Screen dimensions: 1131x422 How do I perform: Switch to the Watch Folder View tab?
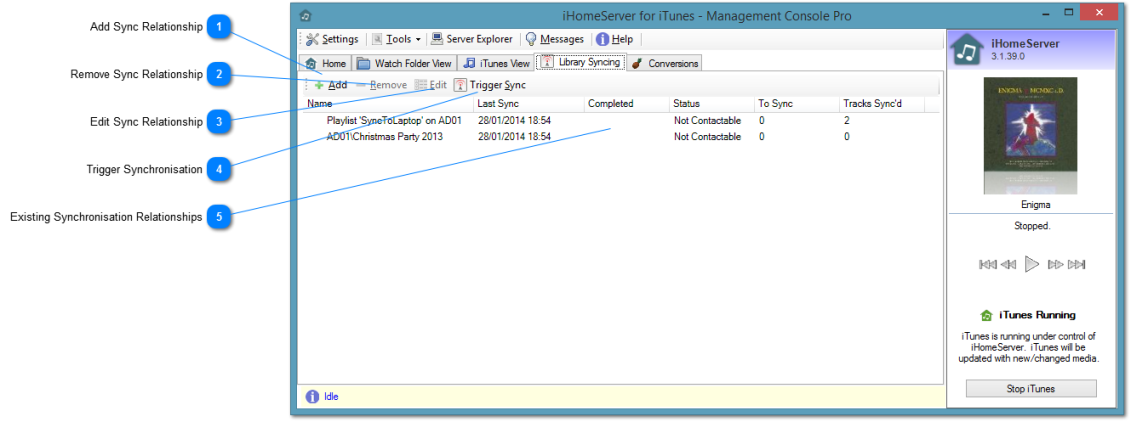[x=405, y=63]
